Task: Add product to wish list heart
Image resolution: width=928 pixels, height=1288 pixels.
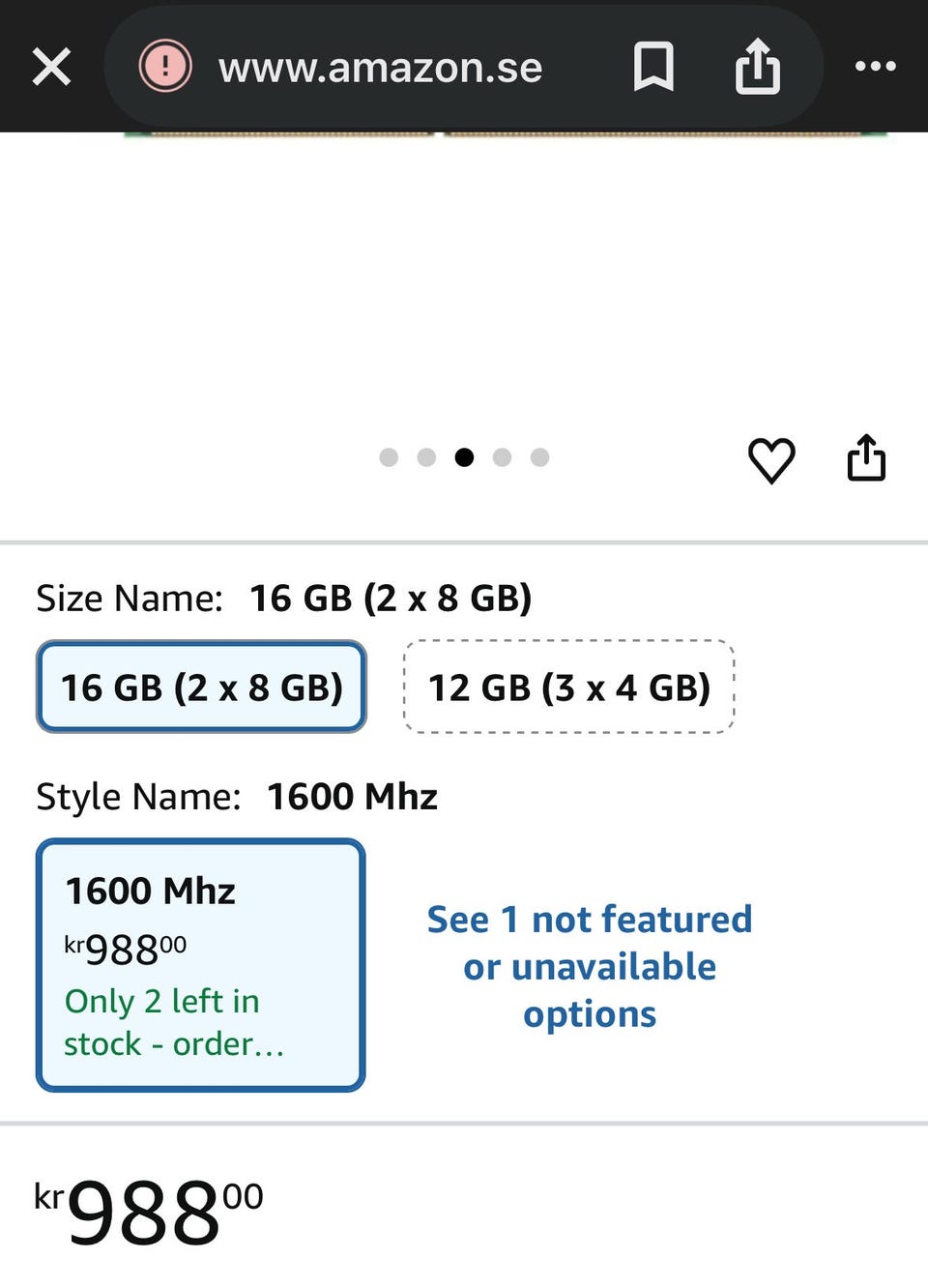Action: [x=771, y=459]
